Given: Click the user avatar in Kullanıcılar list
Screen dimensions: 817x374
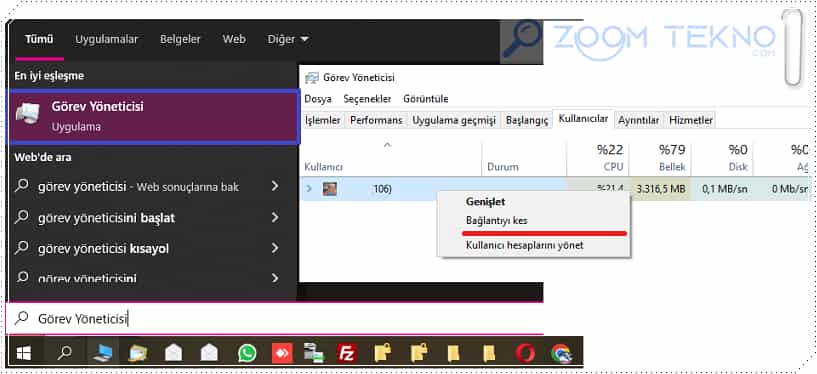Looking at the screenshot, I should coord(329,189).
